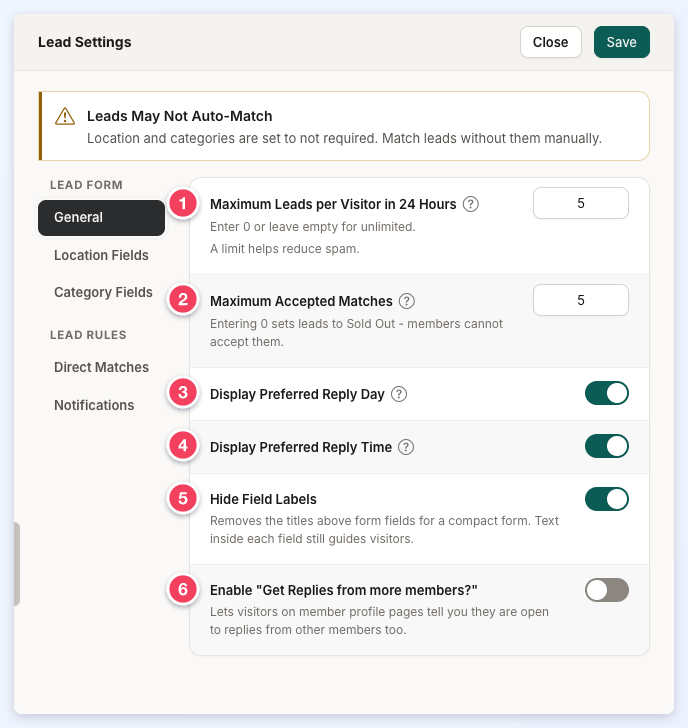Focus Maximum Leads per Visitor input field
Image resolution: width=688 pixels, height=728 pixels.
click(x=581, y=203)
